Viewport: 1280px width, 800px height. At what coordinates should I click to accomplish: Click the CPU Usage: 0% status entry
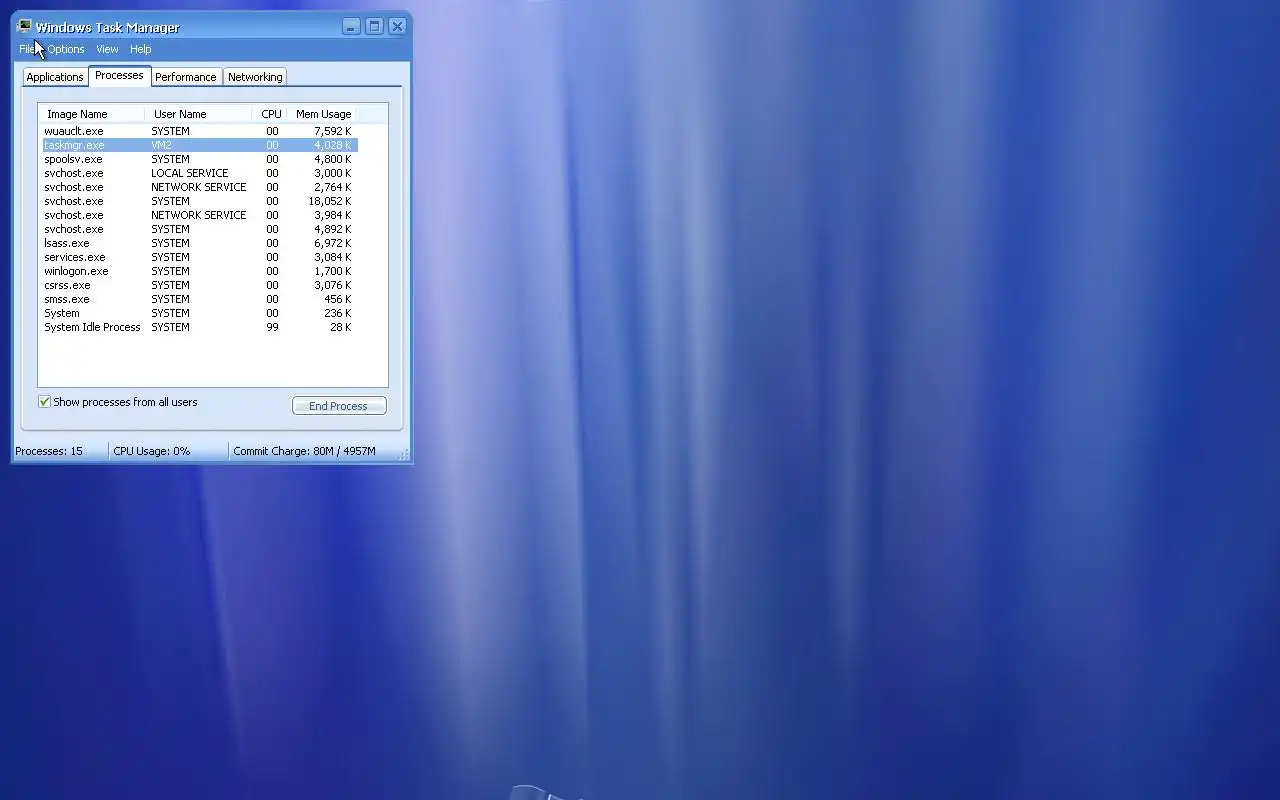click(168, 451)
